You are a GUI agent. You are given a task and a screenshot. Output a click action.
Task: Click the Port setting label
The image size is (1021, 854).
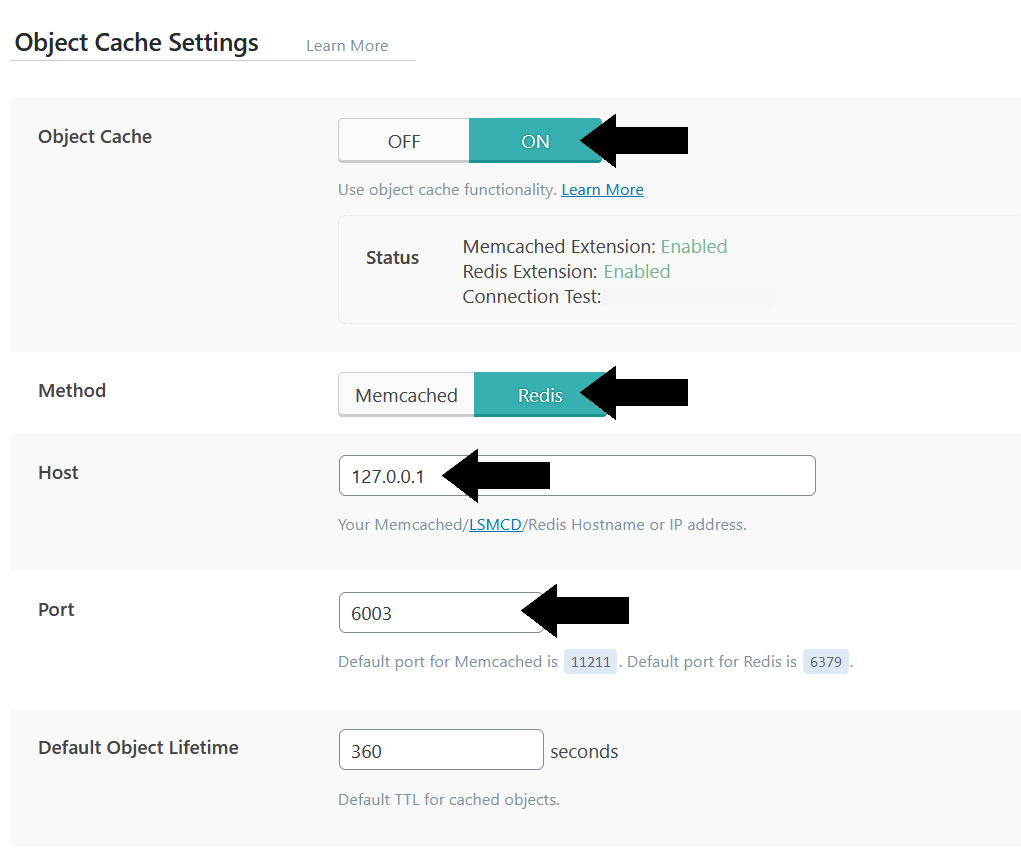click(56, 610)
